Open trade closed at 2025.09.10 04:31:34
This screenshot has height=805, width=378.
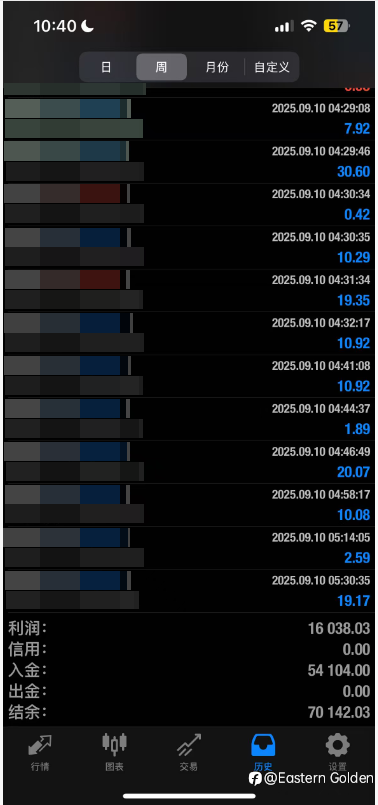click(189, 291)
